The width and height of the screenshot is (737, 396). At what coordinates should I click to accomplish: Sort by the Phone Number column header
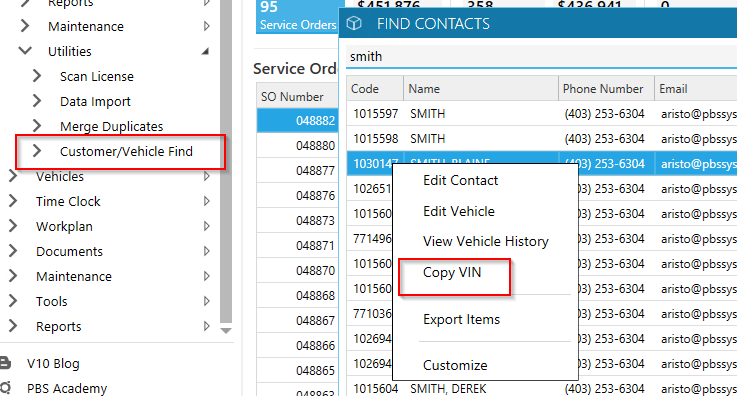pos(606,88)
